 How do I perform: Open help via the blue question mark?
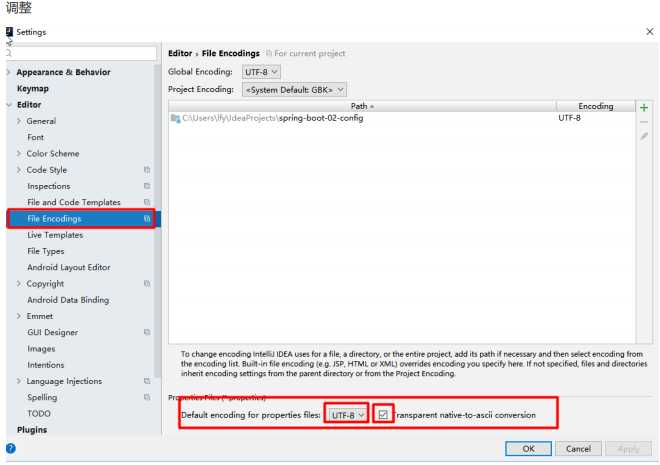click(x=11, y=448)
